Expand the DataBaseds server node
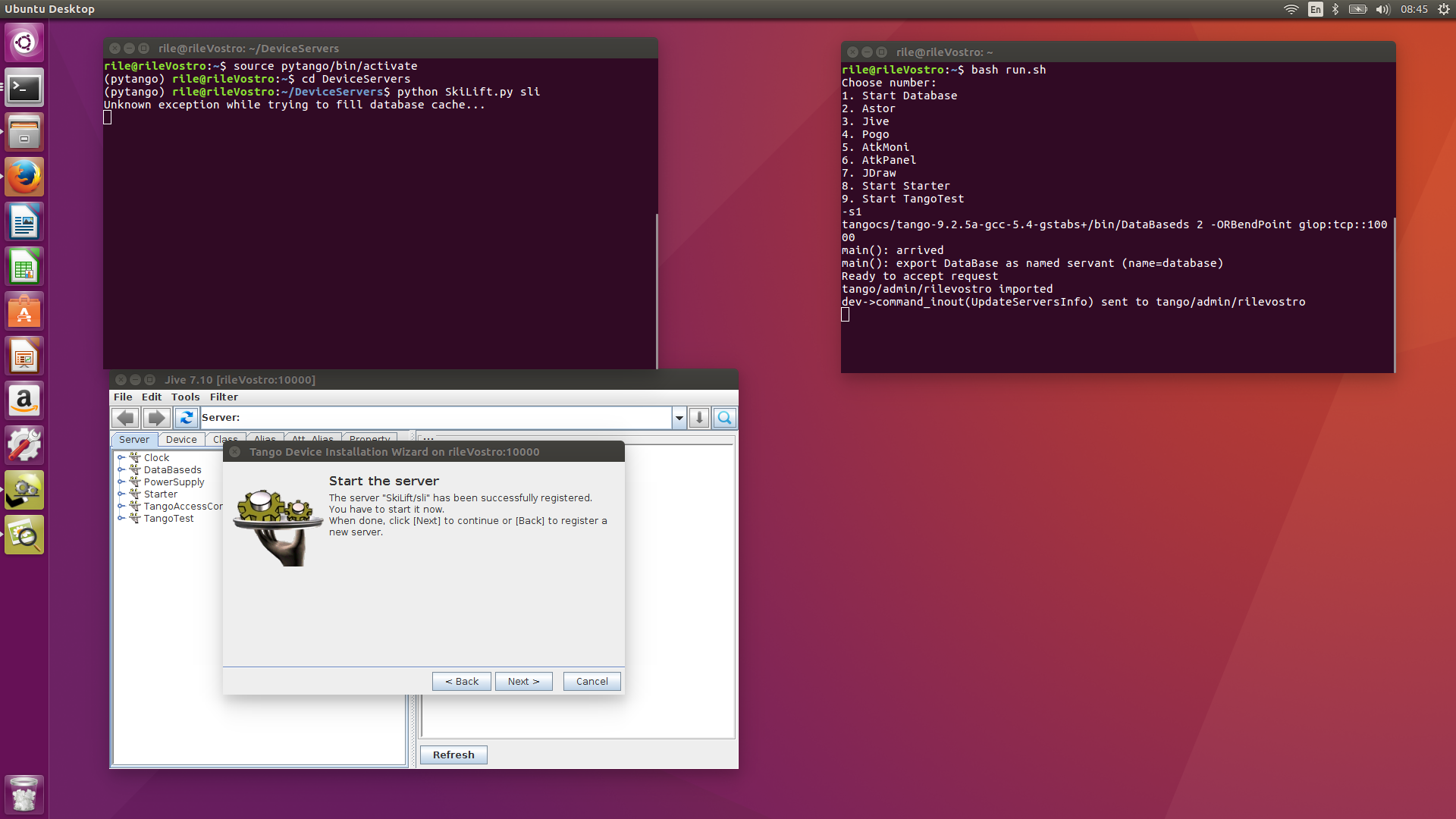This screenshot has width=1456, height=819. (x=121, y=470)
